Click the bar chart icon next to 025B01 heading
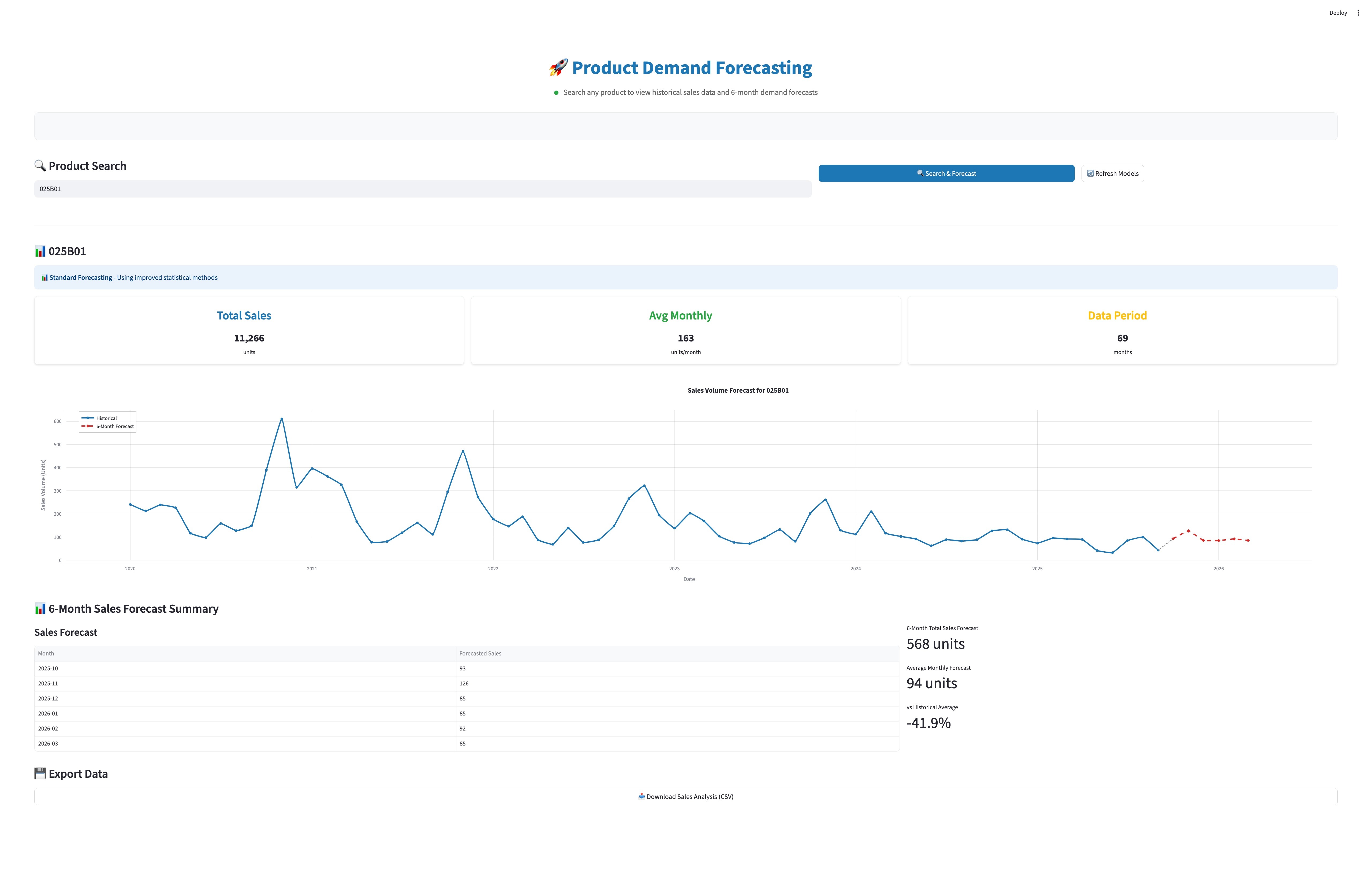 click(x=40, y=251)
